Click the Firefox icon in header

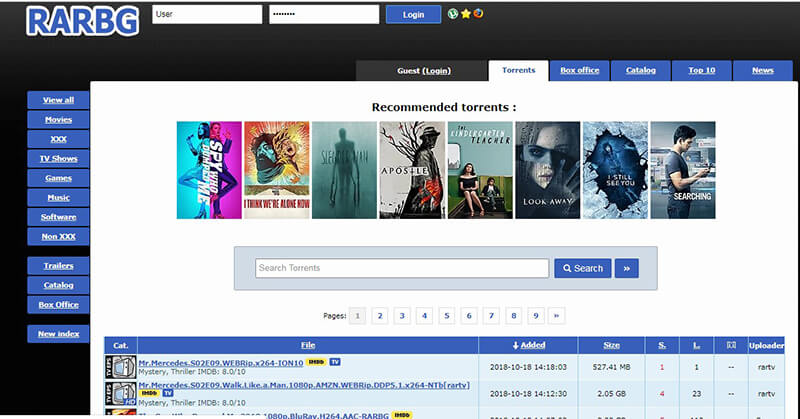[x=478, y=13]
